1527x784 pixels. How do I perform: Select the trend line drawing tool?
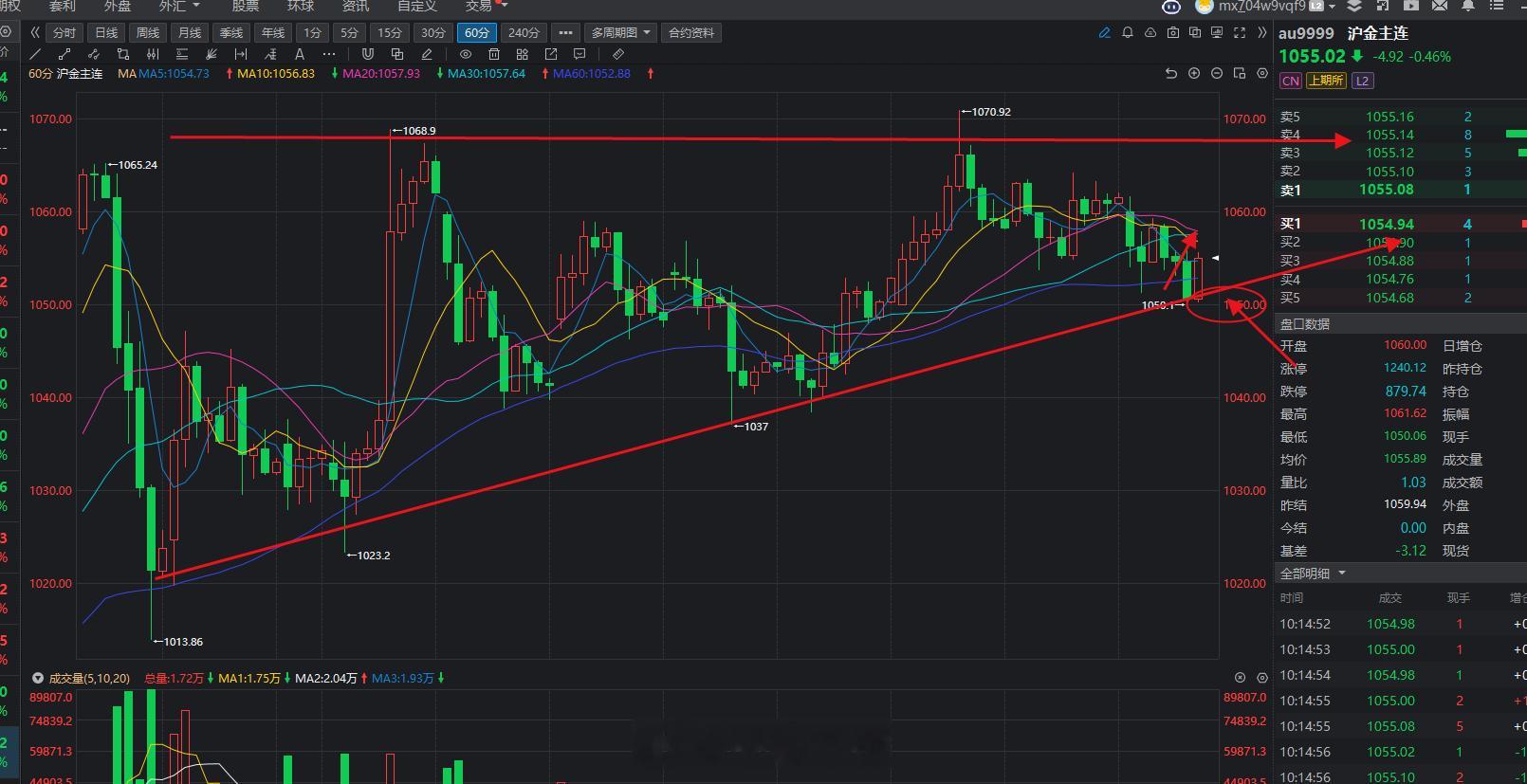tap(36, 54)
